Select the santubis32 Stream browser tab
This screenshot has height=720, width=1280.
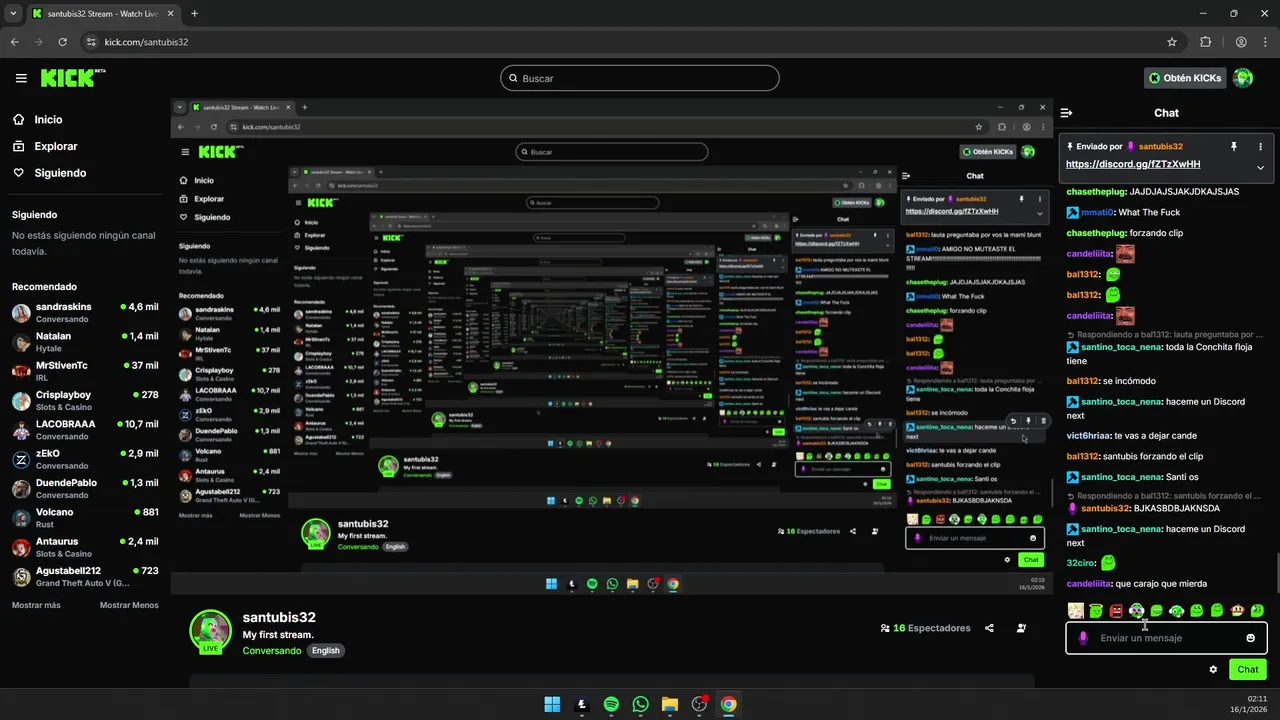point(100,14)
